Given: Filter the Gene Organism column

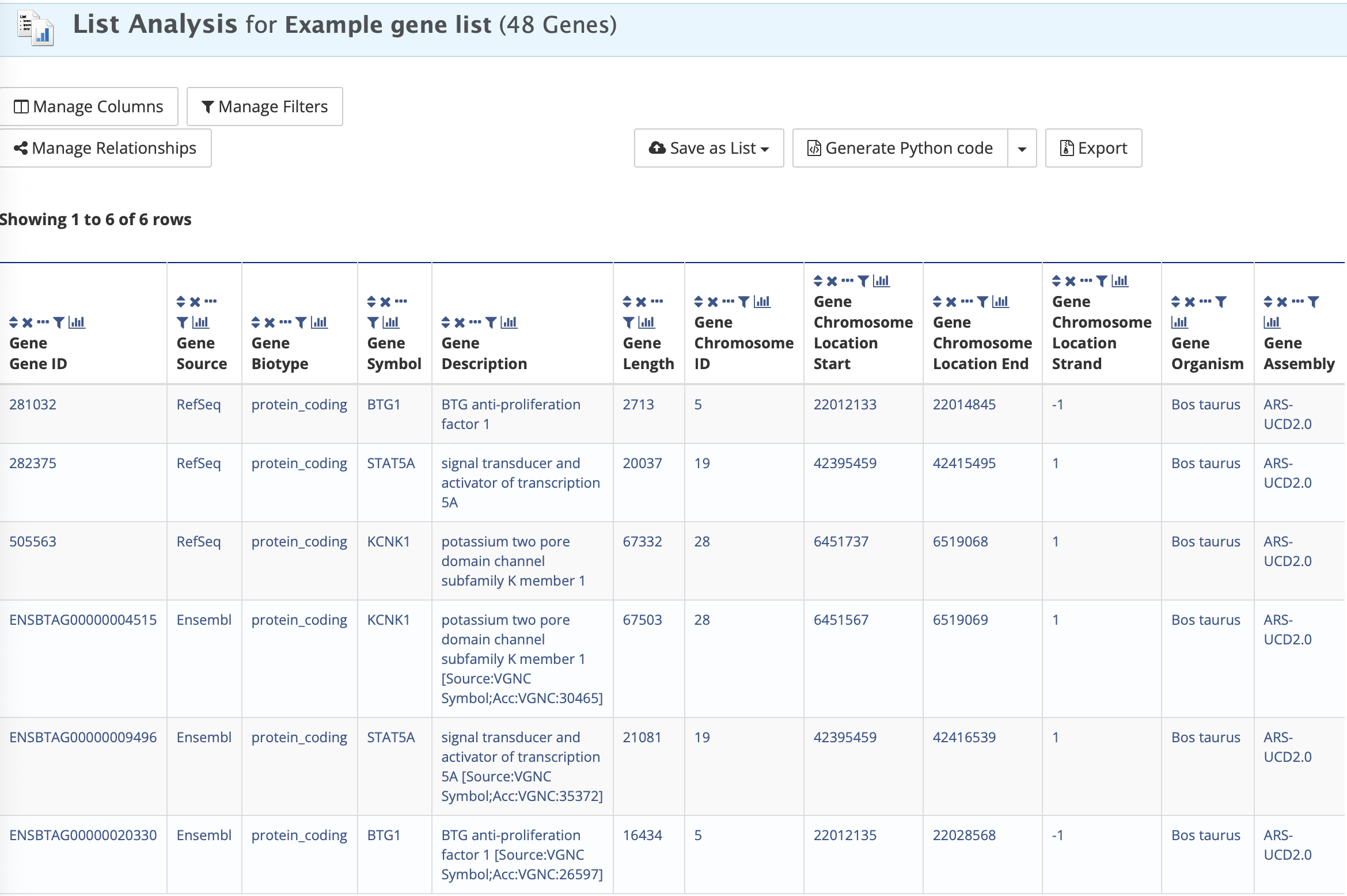Looking at the screenshot, I should [x=1221, y=302].
